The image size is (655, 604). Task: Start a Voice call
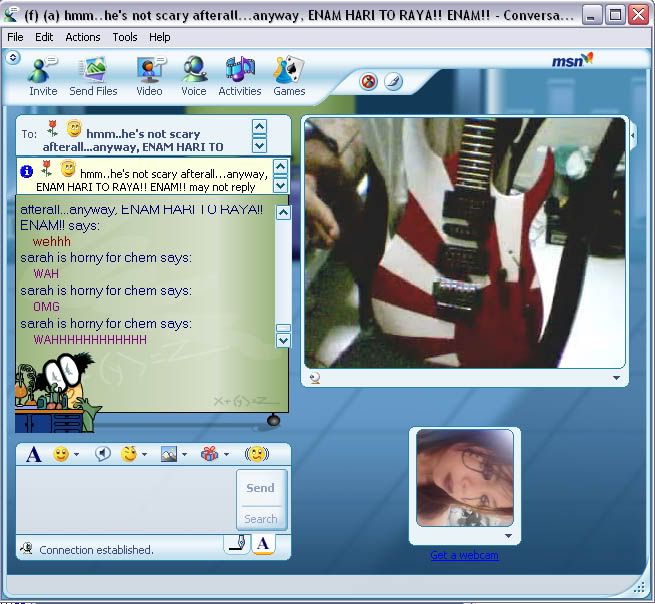click(x=194, y=75)
